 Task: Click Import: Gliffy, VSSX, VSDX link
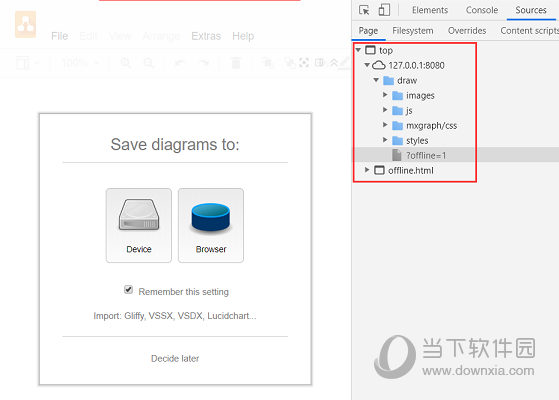pyautogui.click(x=175, y=316)
